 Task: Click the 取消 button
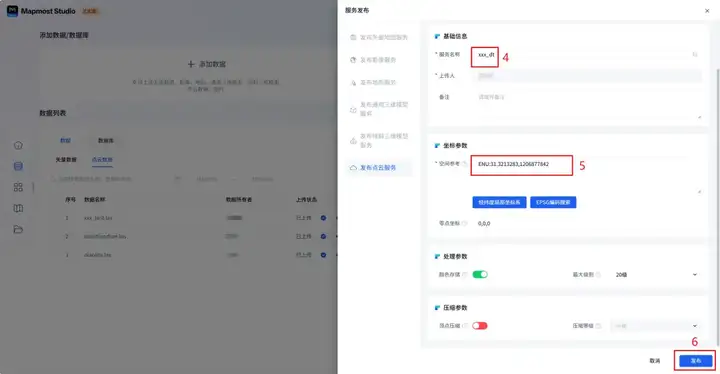(x=655, y=361)
